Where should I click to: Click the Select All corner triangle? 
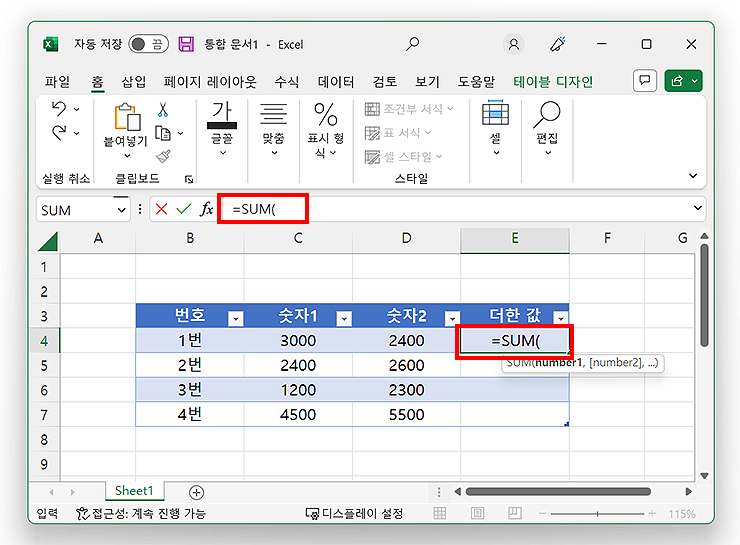click(x=48, y=241)
